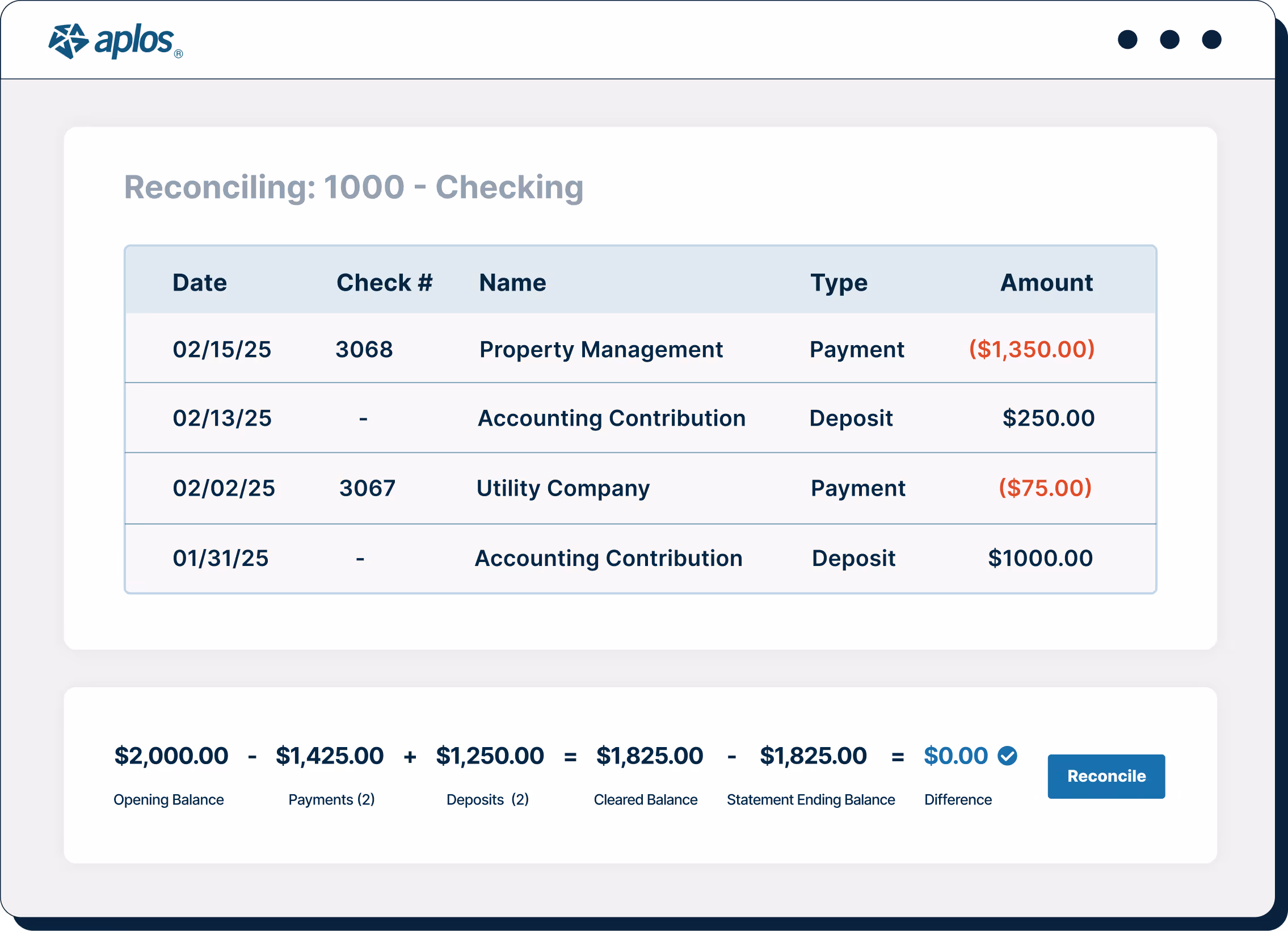Click the Type column header
The image size is (1288, 931).
pyautogui.click(x=838, y=282)
